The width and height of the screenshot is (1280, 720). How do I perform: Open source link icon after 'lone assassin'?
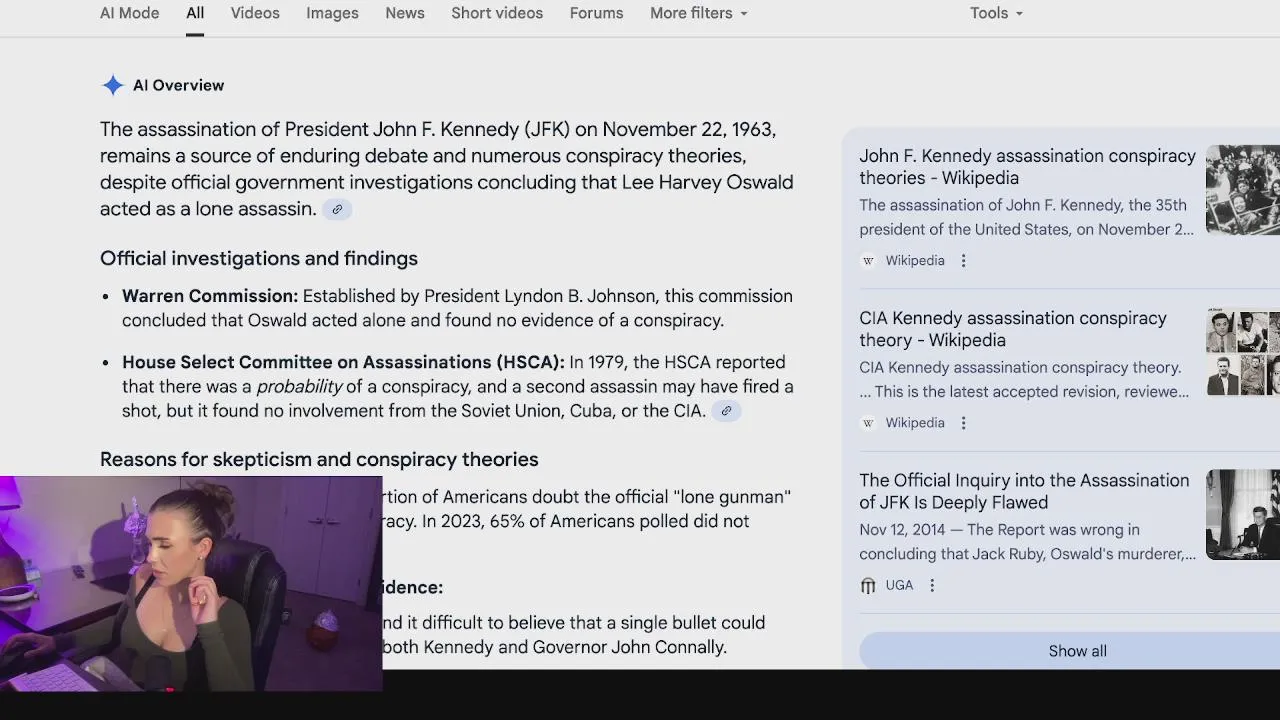(337, 209)
